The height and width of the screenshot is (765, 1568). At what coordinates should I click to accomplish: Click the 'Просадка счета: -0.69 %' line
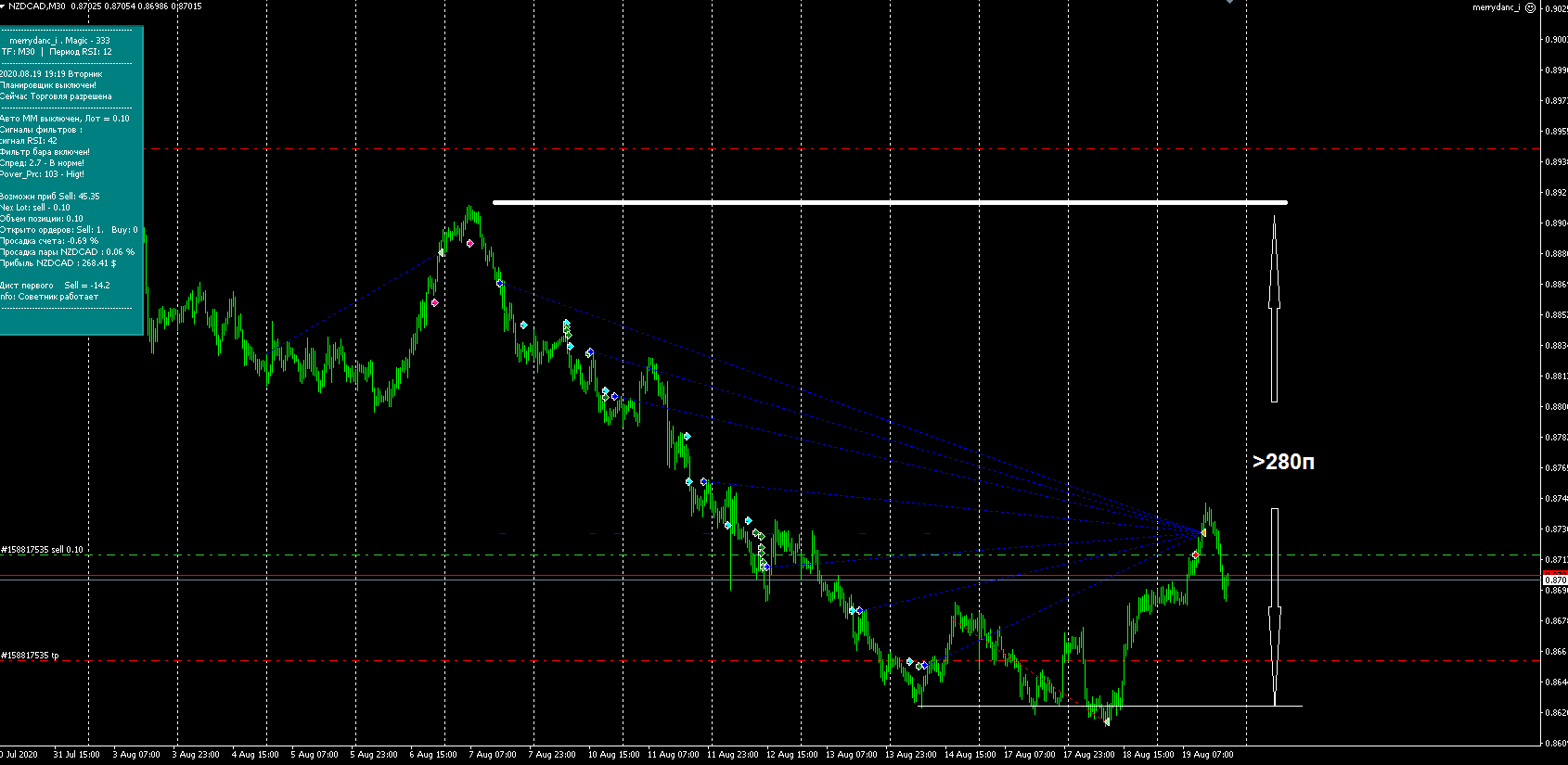tap(49, 241)
